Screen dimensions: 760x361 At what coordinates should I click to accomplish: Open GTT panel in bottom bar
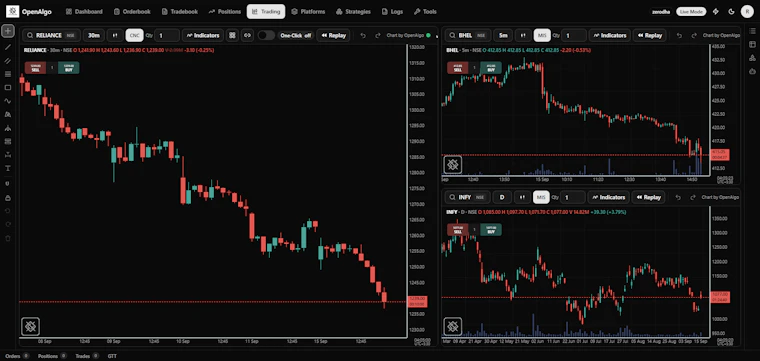click(112, 356)
